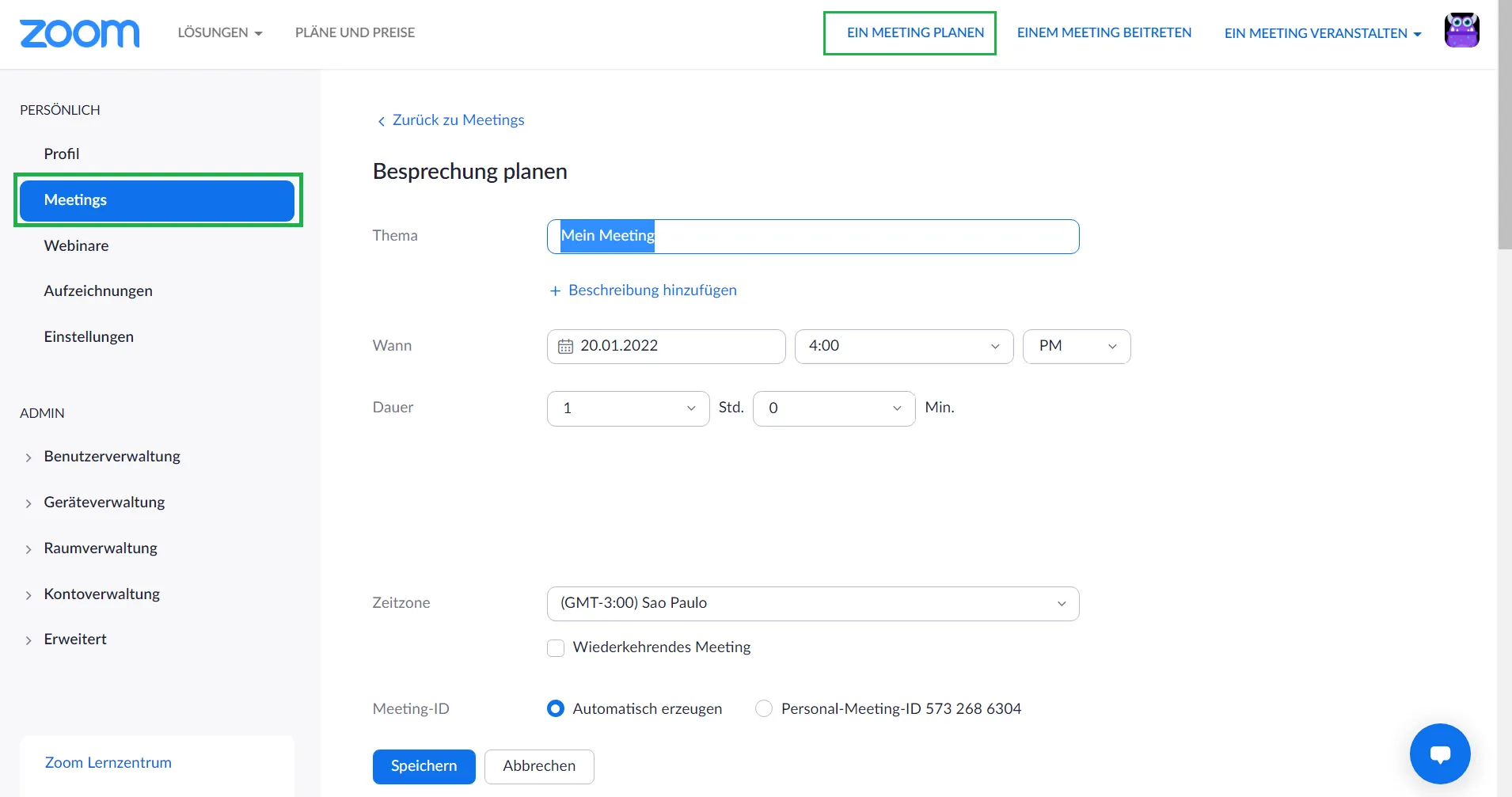The width and height of the screenshot is (1512, 797).
Task: Click EIN MEETING PLANEN link
Action: coord(915,32)
